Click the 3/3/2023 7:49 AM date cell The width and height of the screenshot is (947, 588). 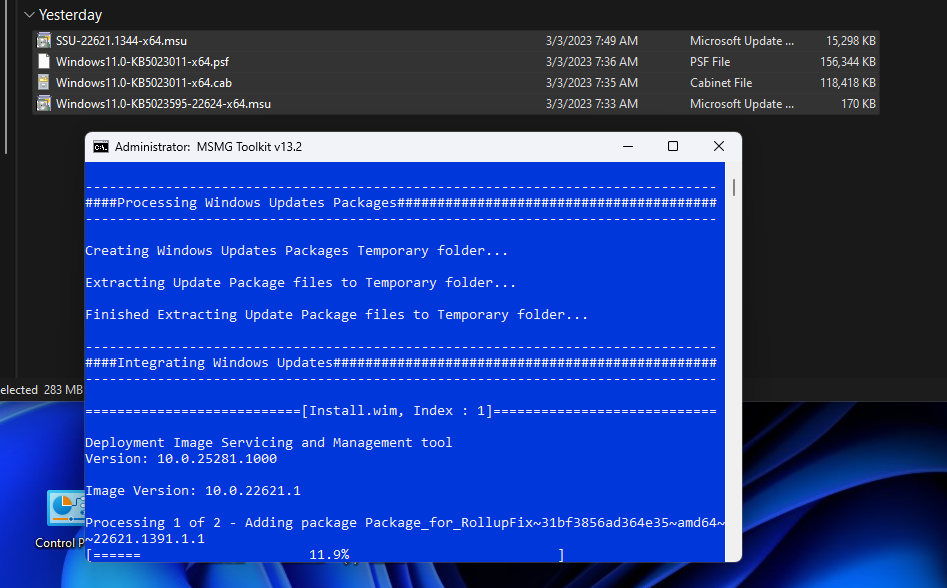pos(592,40)
